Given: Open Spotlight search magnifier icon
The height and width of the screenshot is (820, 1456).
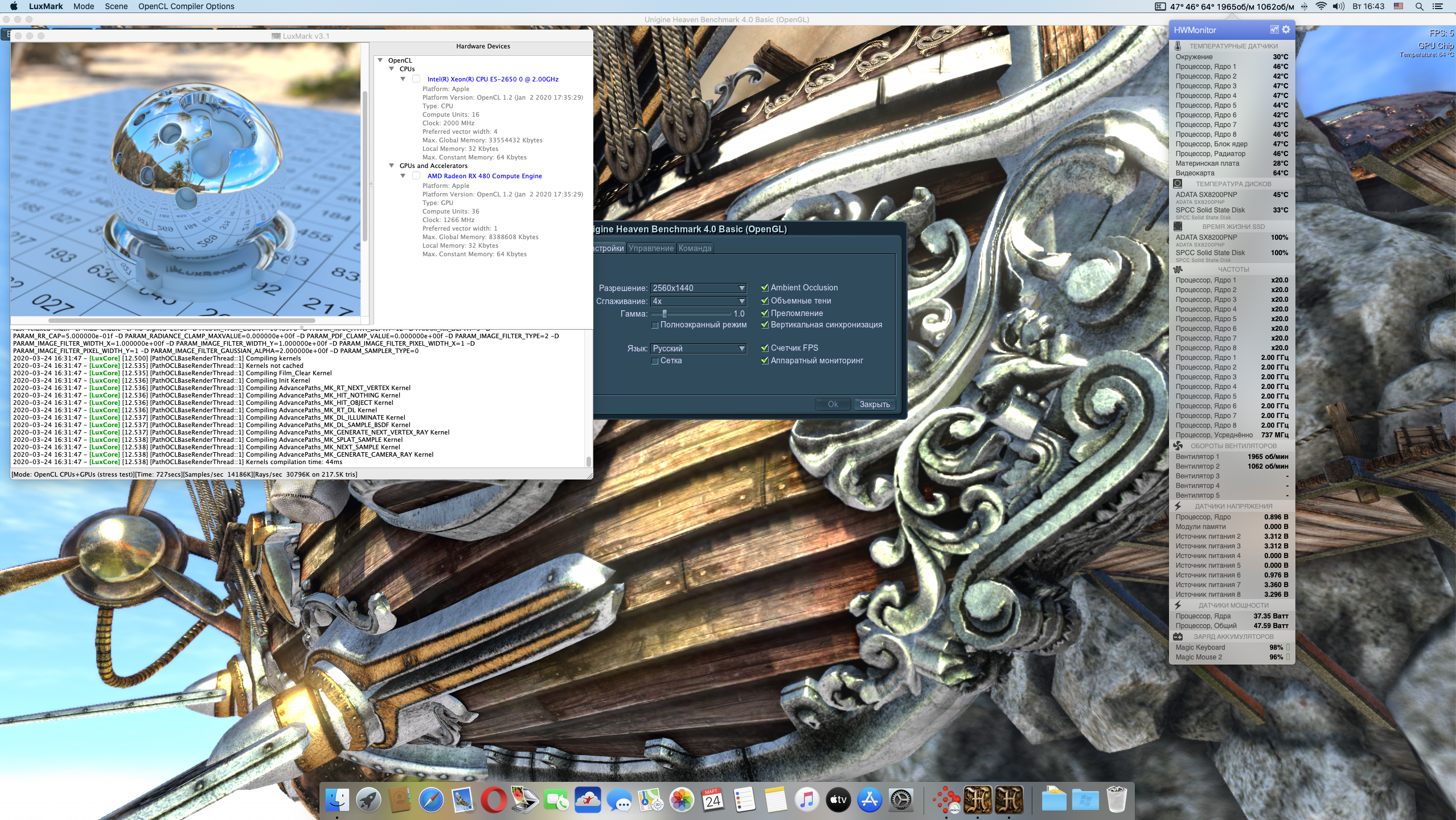Looking at the screenshot, I should [x=1420, y=6].
